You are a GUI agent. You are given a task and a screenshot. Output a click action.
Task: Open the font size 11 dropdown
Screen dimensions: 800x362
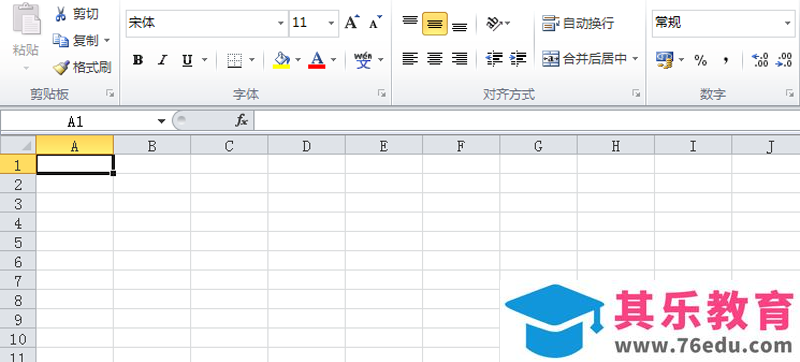point(331,23)
